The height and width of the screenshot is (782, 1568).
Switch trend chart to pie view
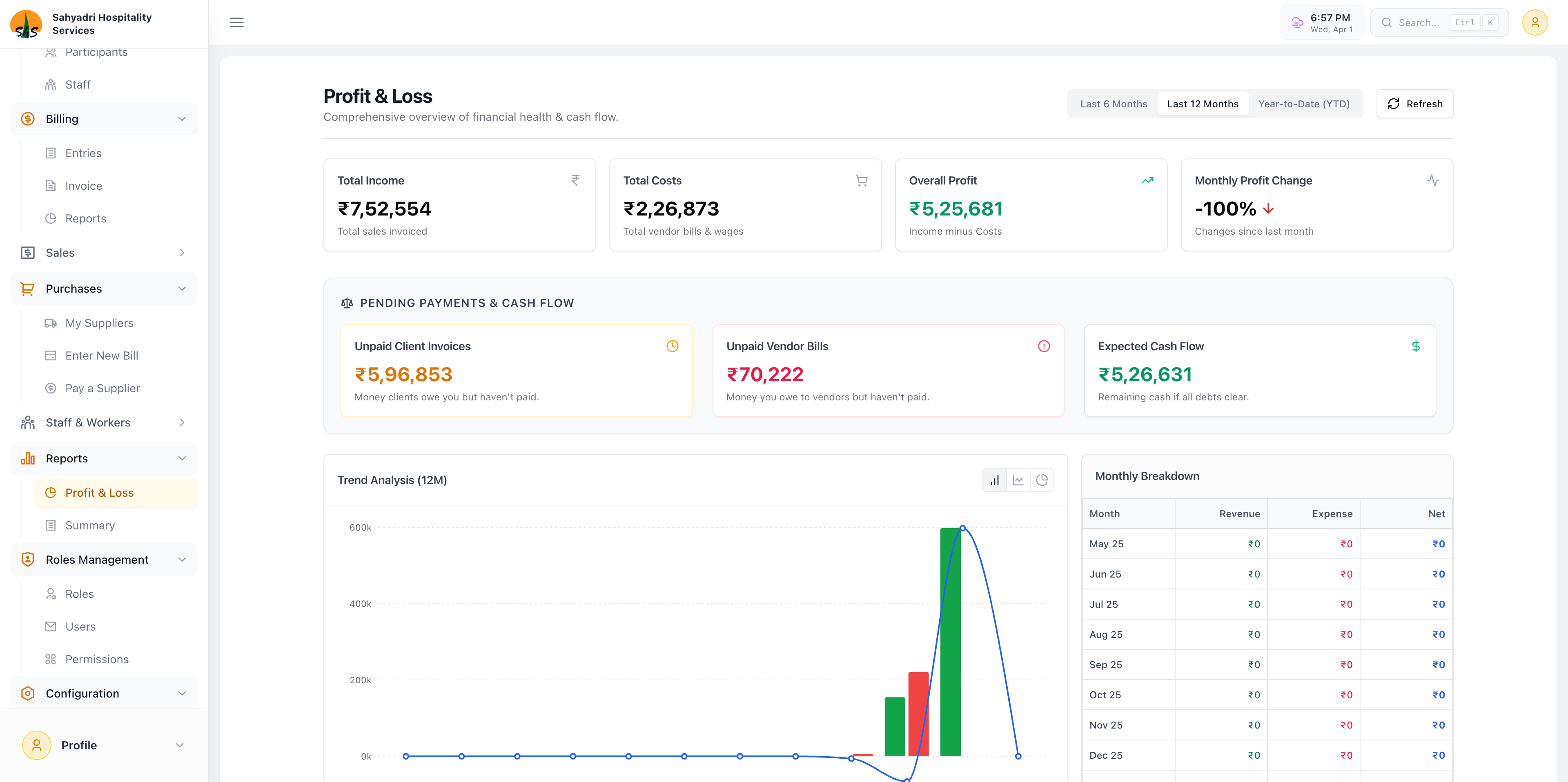click(x=1042, y=480)
